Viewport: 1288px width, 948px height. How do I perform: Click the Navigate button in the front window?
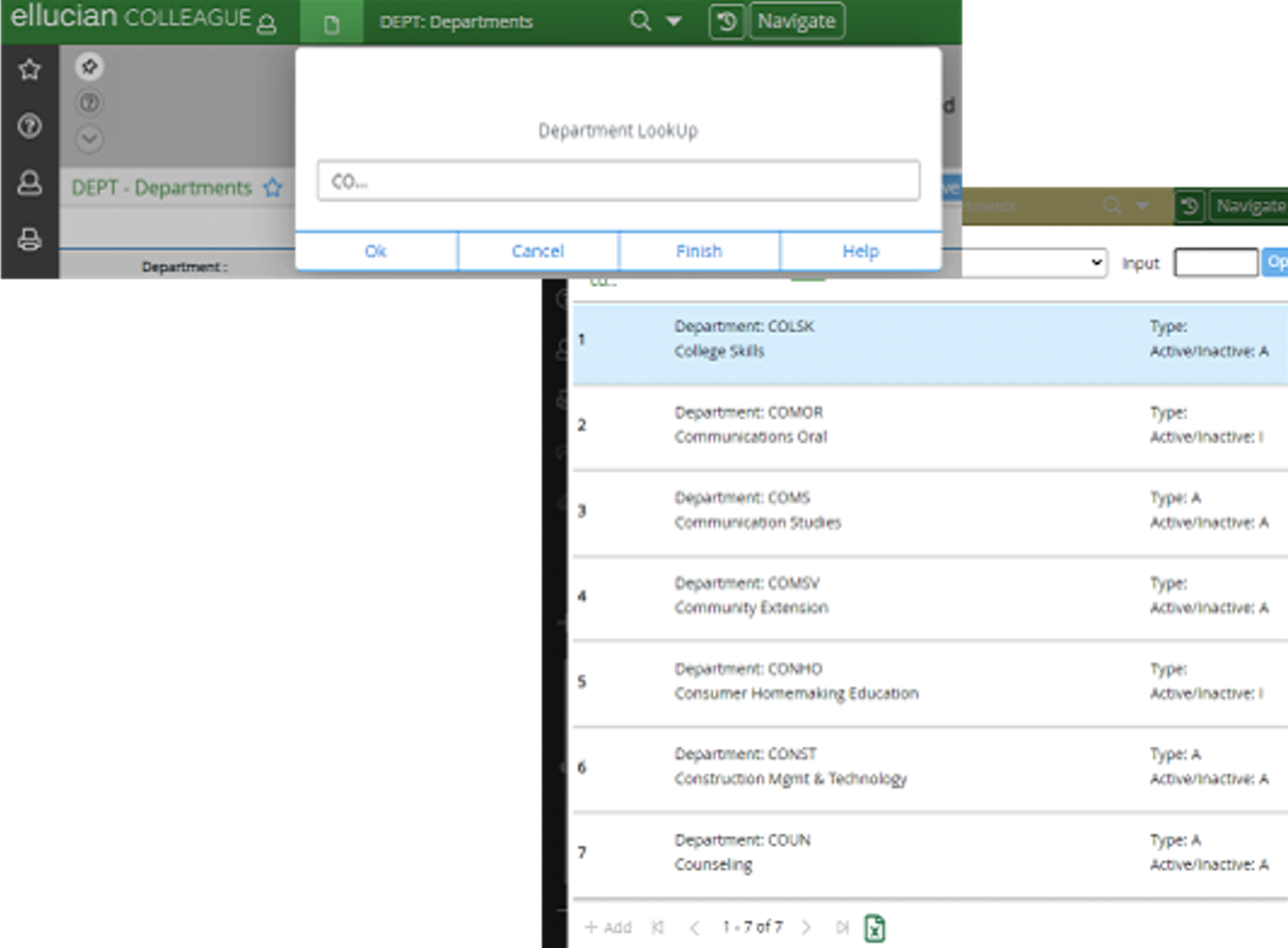coord(797,21)
